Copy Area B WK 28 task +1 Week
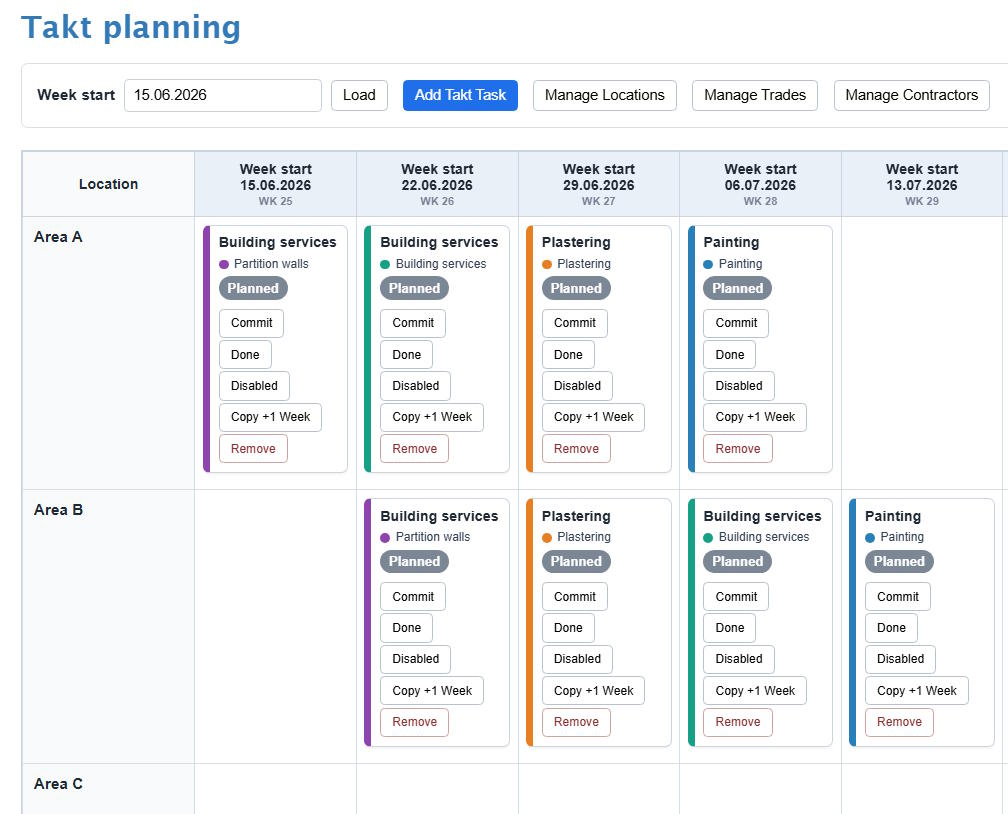Screen dimensions: 1008x814 click(x=755, y=691)
